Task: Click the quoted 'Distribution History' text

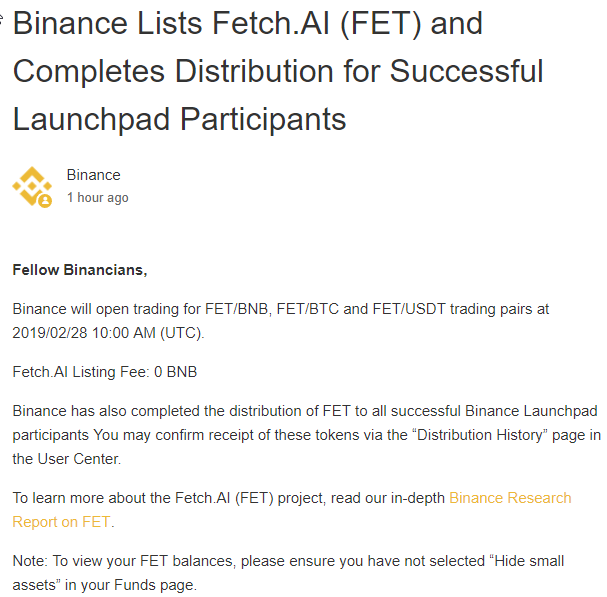Action: point(468,435)
